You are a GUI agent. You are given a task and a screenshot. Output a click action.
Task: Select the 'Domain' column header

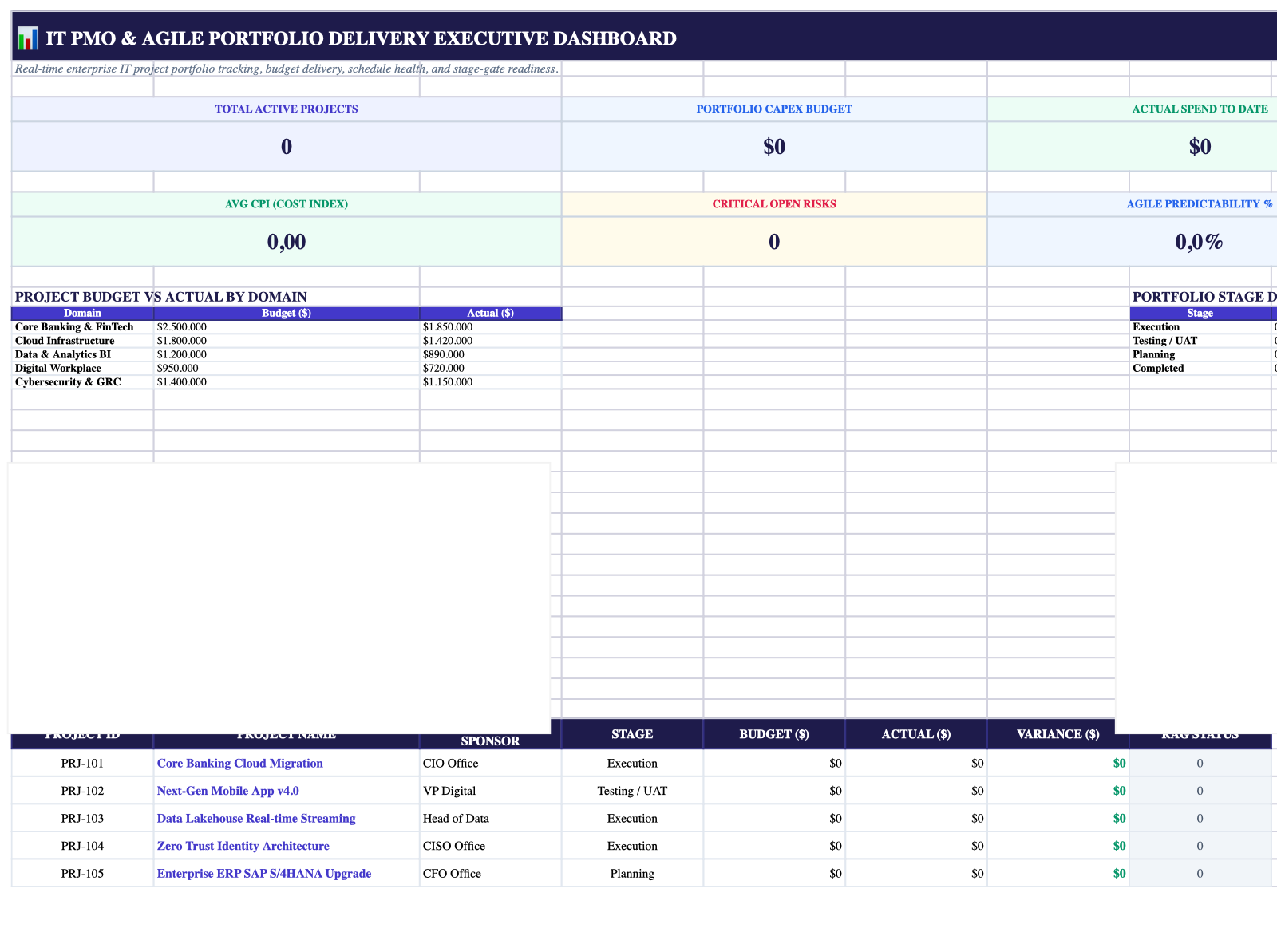82,314
